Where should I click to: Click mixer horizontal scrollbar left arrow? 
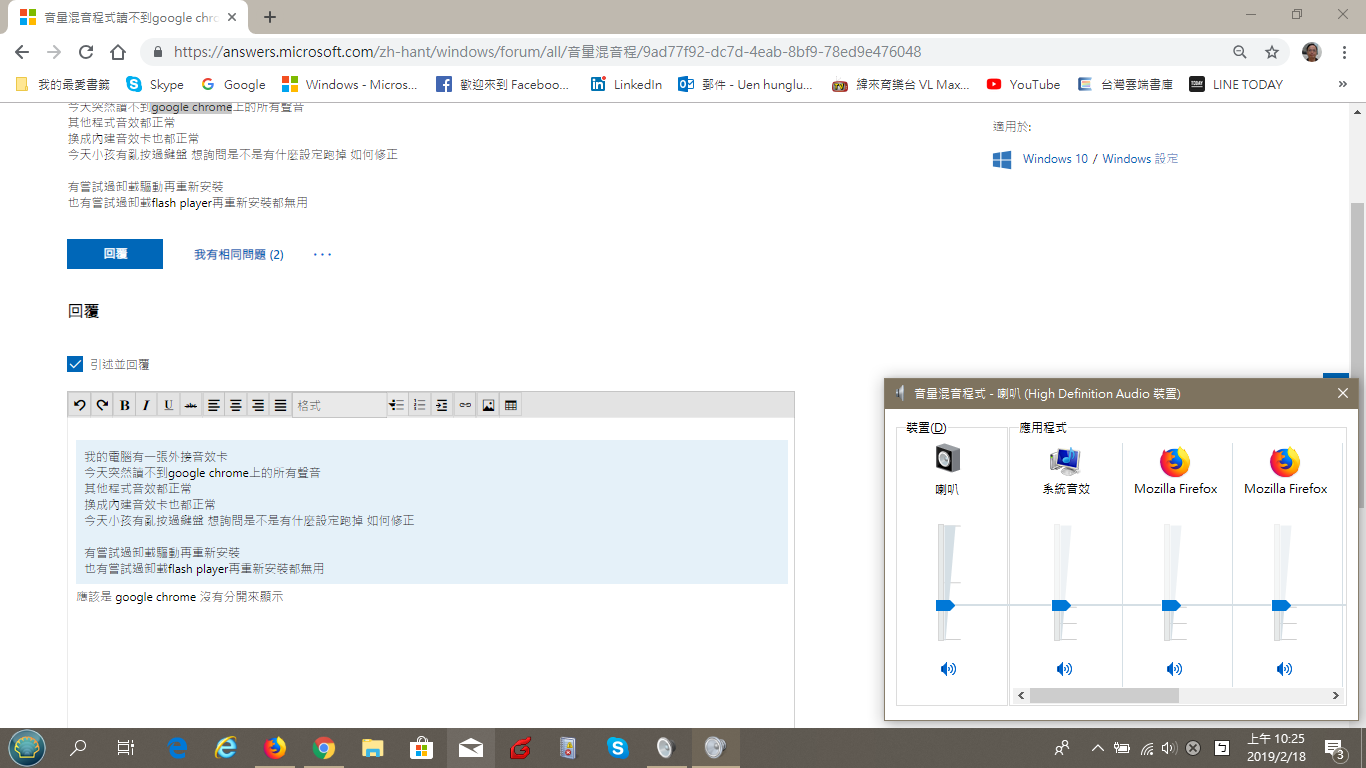1022,695
